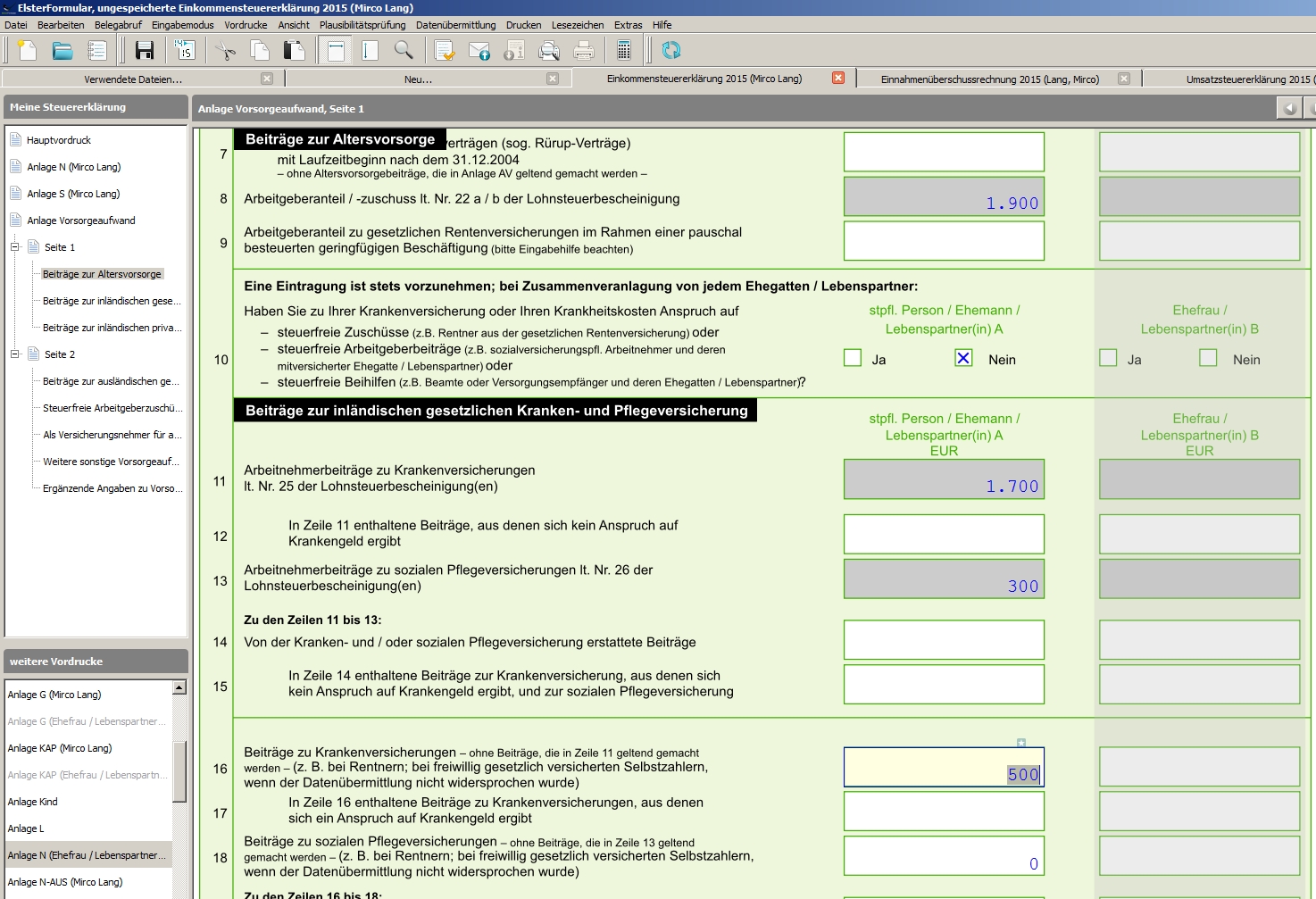
Task: Close the Neu tab
Action: coord(553,79)
